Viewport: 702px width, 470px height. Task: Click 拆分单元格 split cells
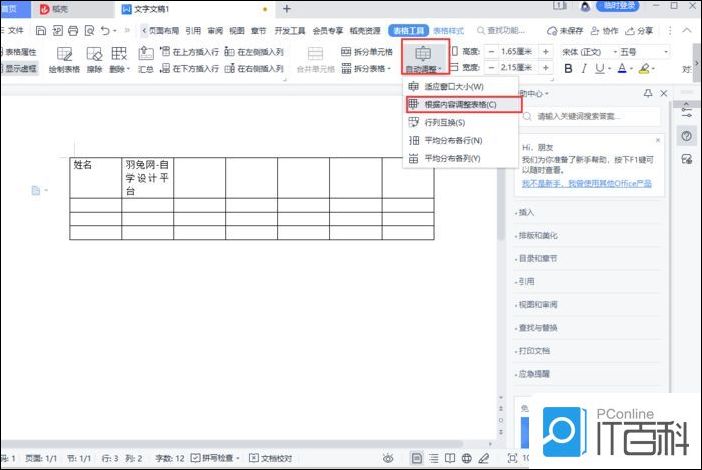click(x=367, y=51)
